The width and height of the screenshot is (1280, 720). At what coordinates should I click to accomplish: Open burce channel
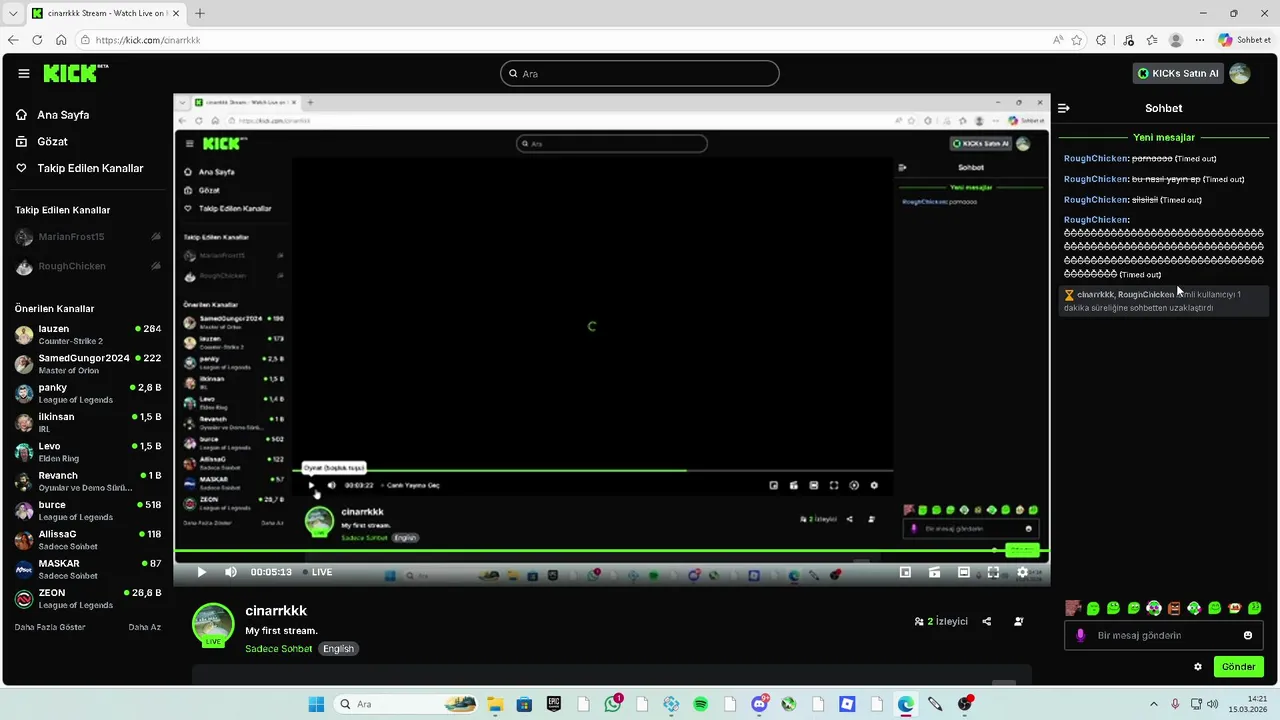(x=87, y=510)
